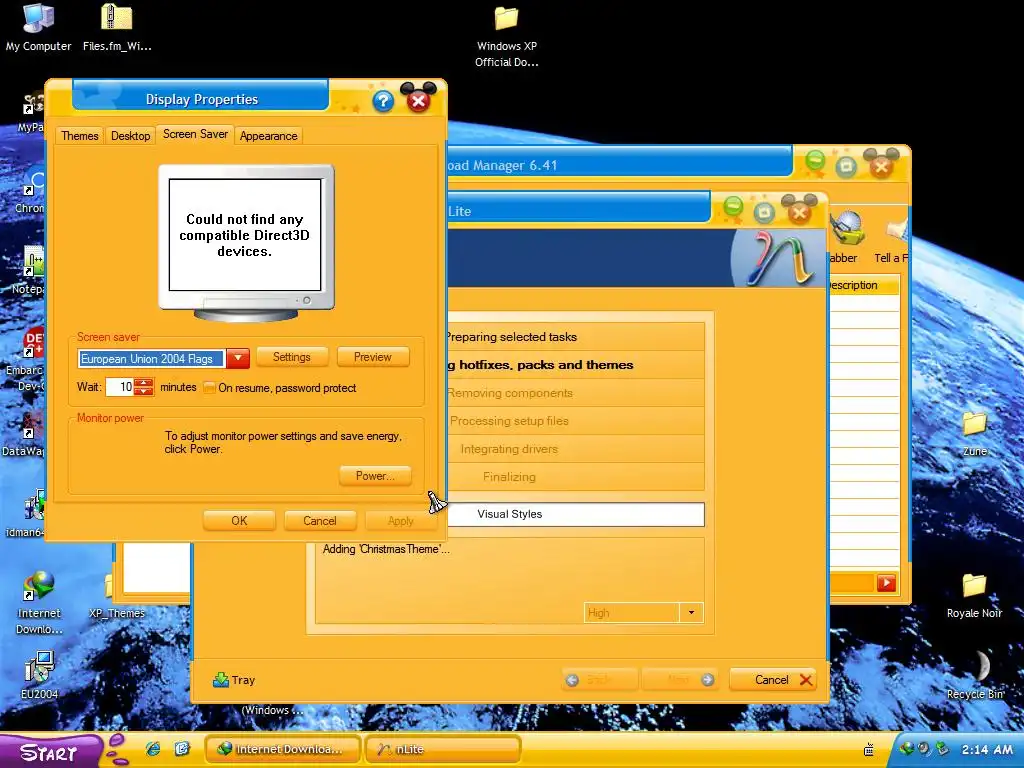Minimize the nLite window with green button
The height and width of the screenshot is (768, 1024).
pyautogui.click(x=733, y=209)
